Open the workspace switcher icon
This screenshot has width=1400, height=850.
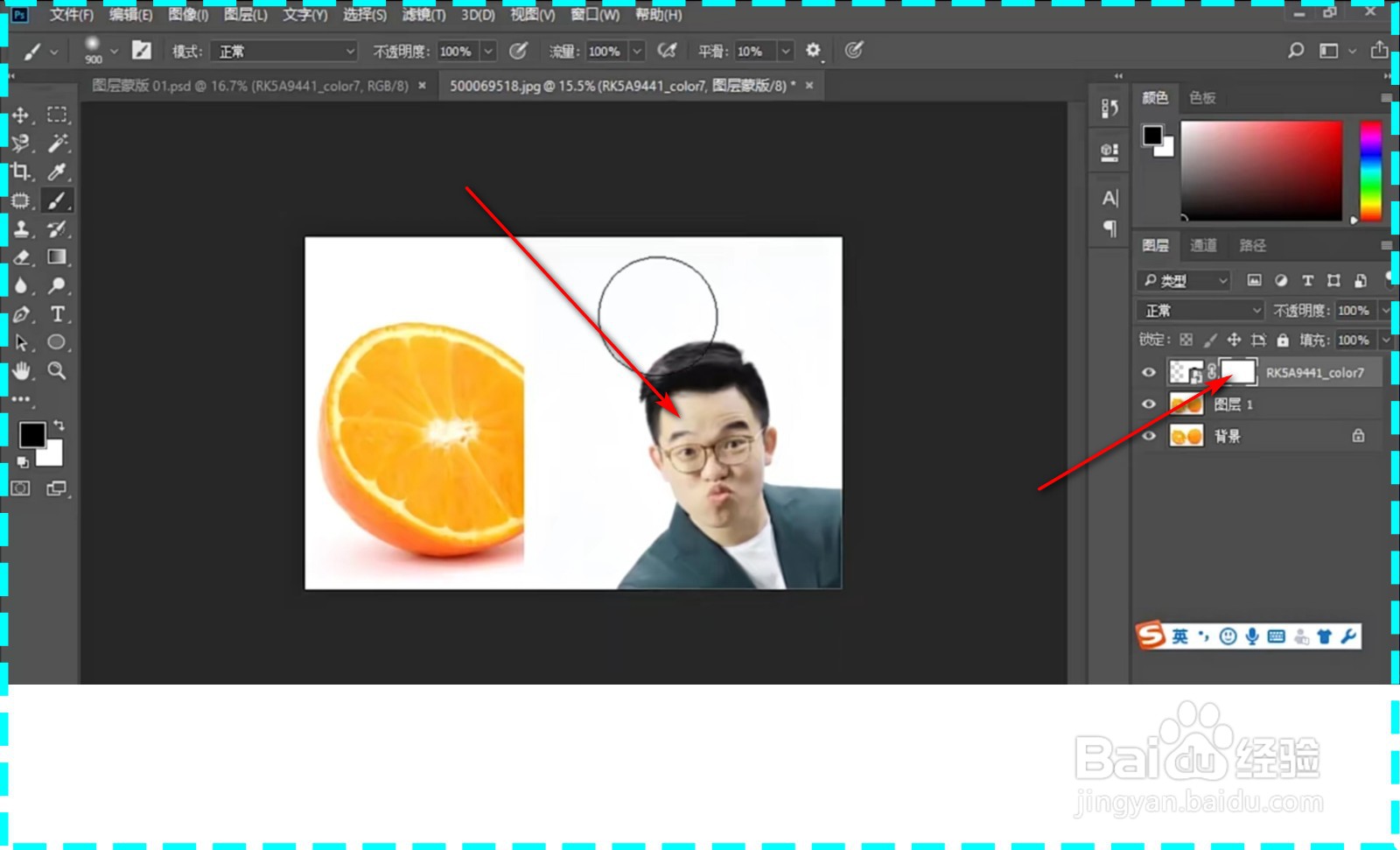click(x=1328, y=51)
